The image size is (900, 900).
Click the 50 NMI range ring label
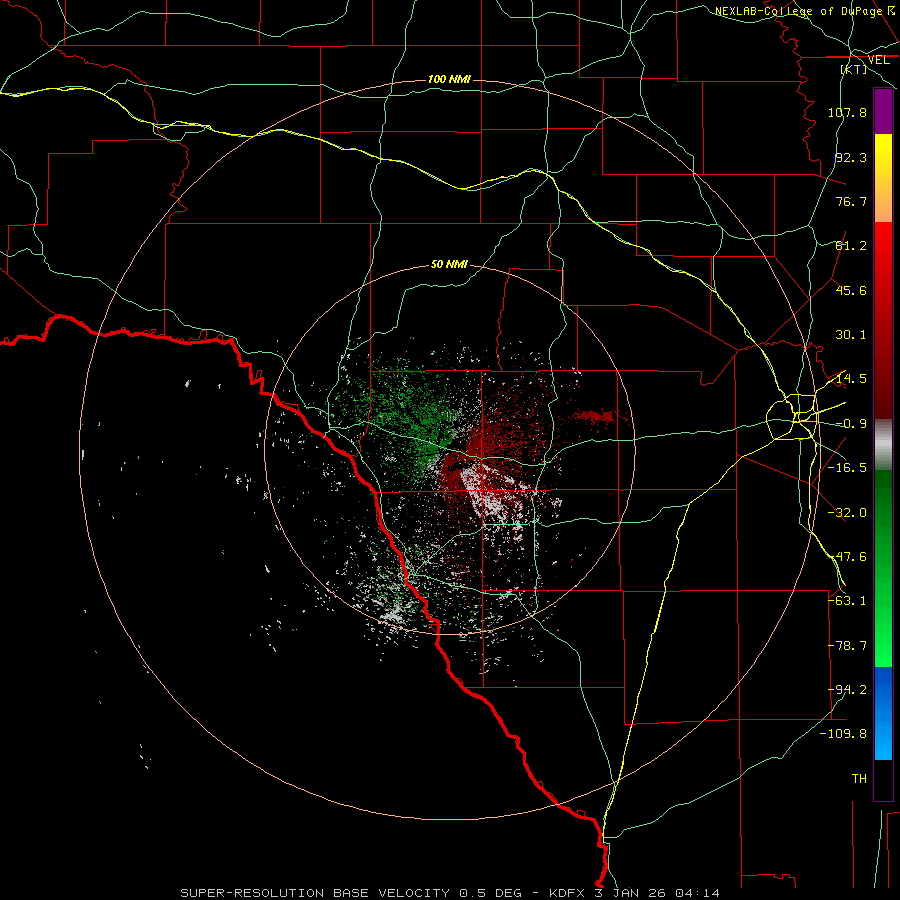coord(449,265)
